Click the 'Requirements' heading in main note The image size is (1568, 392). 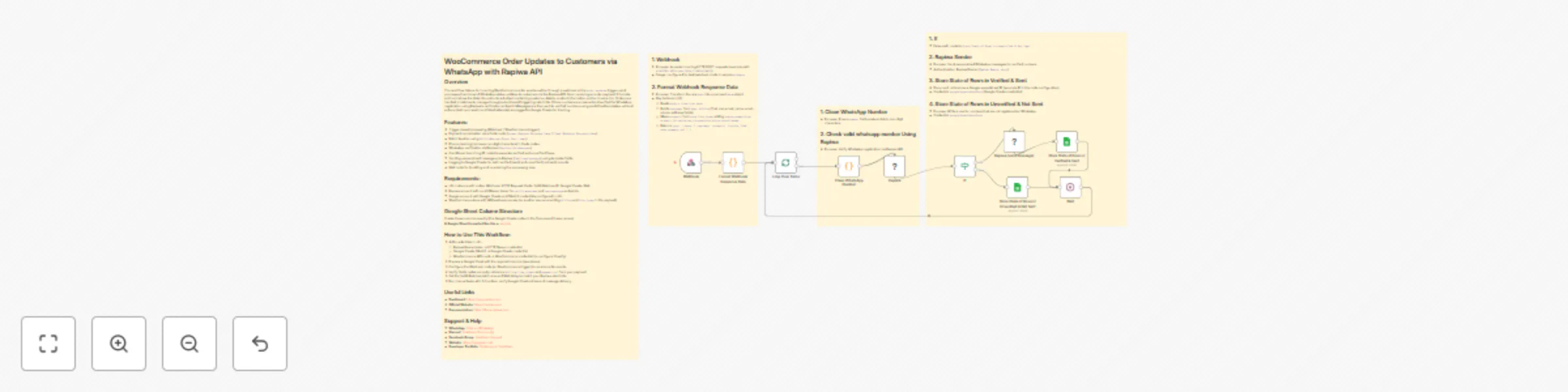[x=462, y=178]
